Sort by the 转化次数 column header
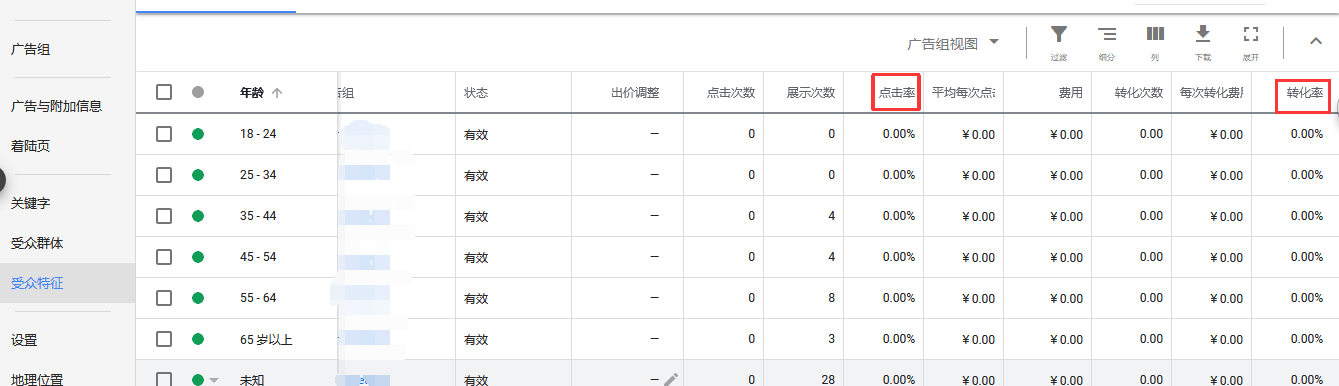This screenshot has width=1339, height=386. (x=1139, y=93)
